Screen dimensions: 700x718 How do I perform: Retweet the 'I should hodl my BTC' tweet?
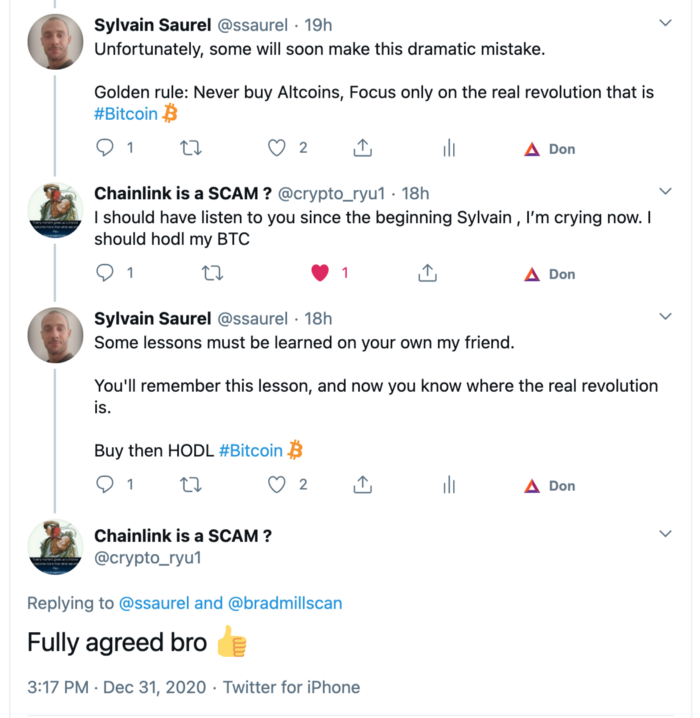[212, 273]
